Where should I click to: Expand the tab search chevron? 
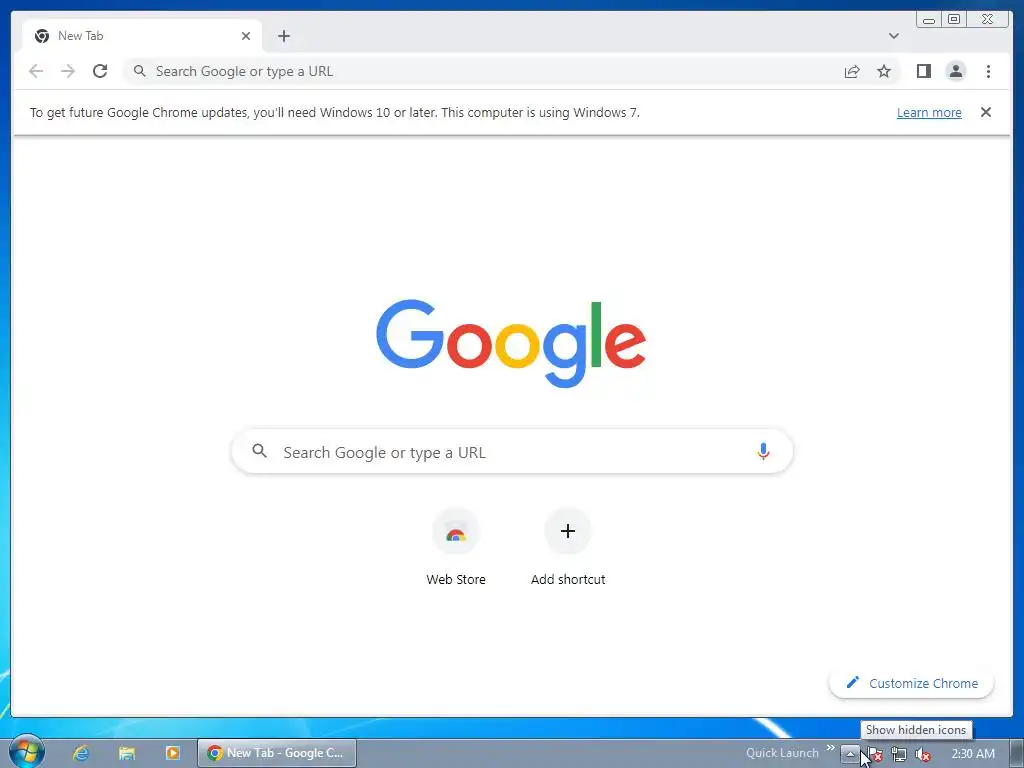893,36
